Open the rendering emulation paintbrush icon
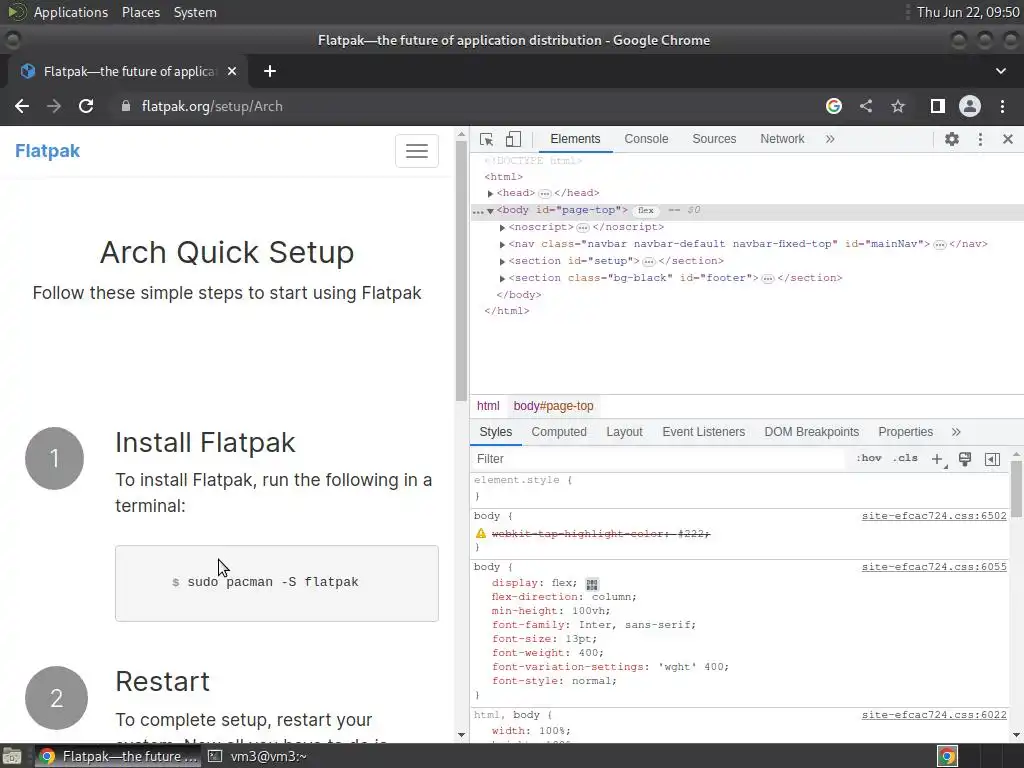1024x768 pixels. click(x=965, y=458)
